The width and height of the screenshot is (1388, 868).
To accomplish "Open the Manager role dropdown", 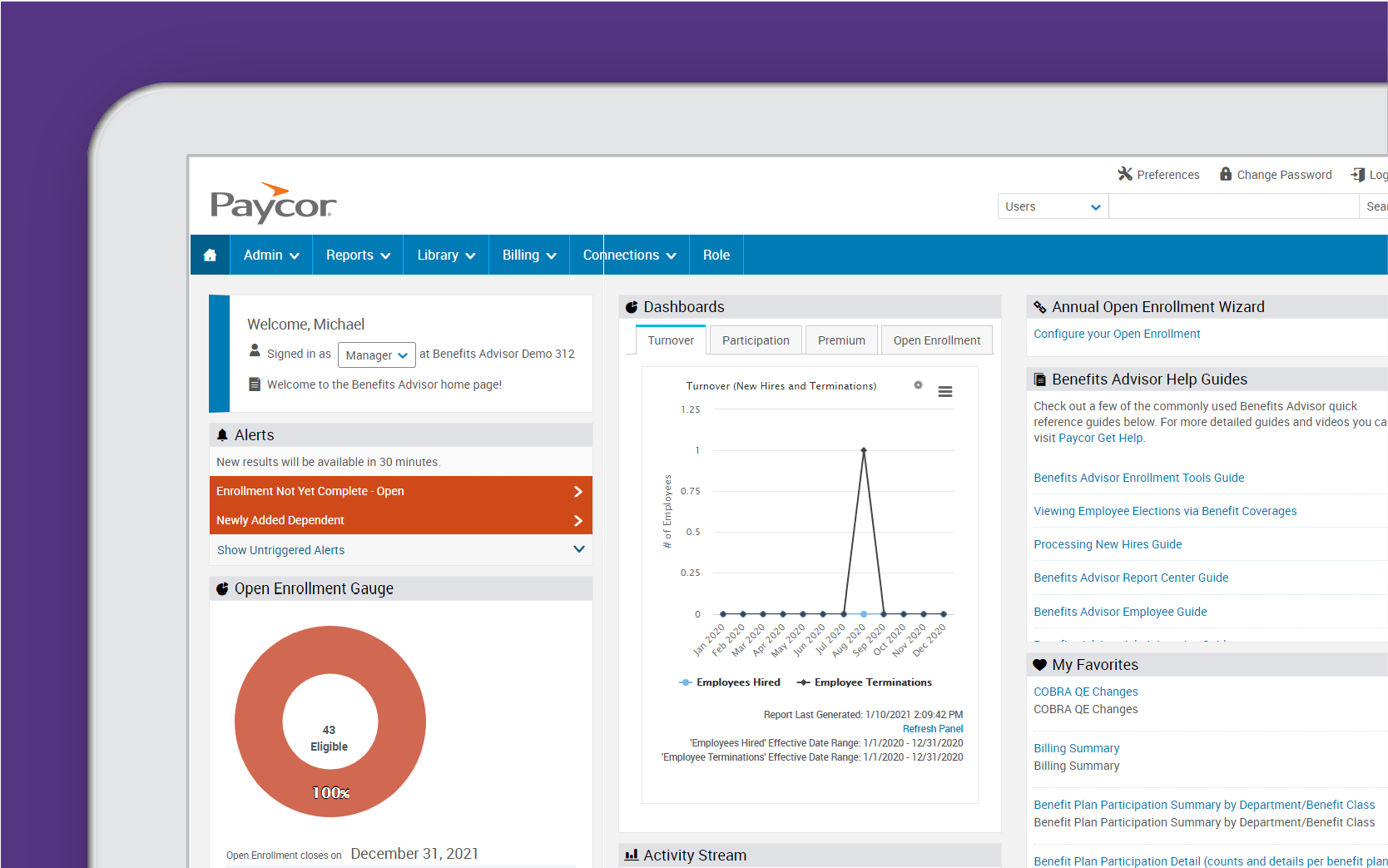I will (x=377, y=355).
